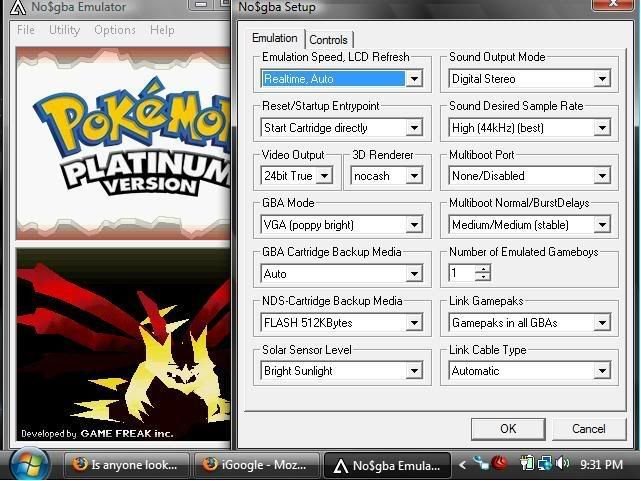Open the volume speaker tray icon
The image size is (641, 481).
[x=563, y=463]
